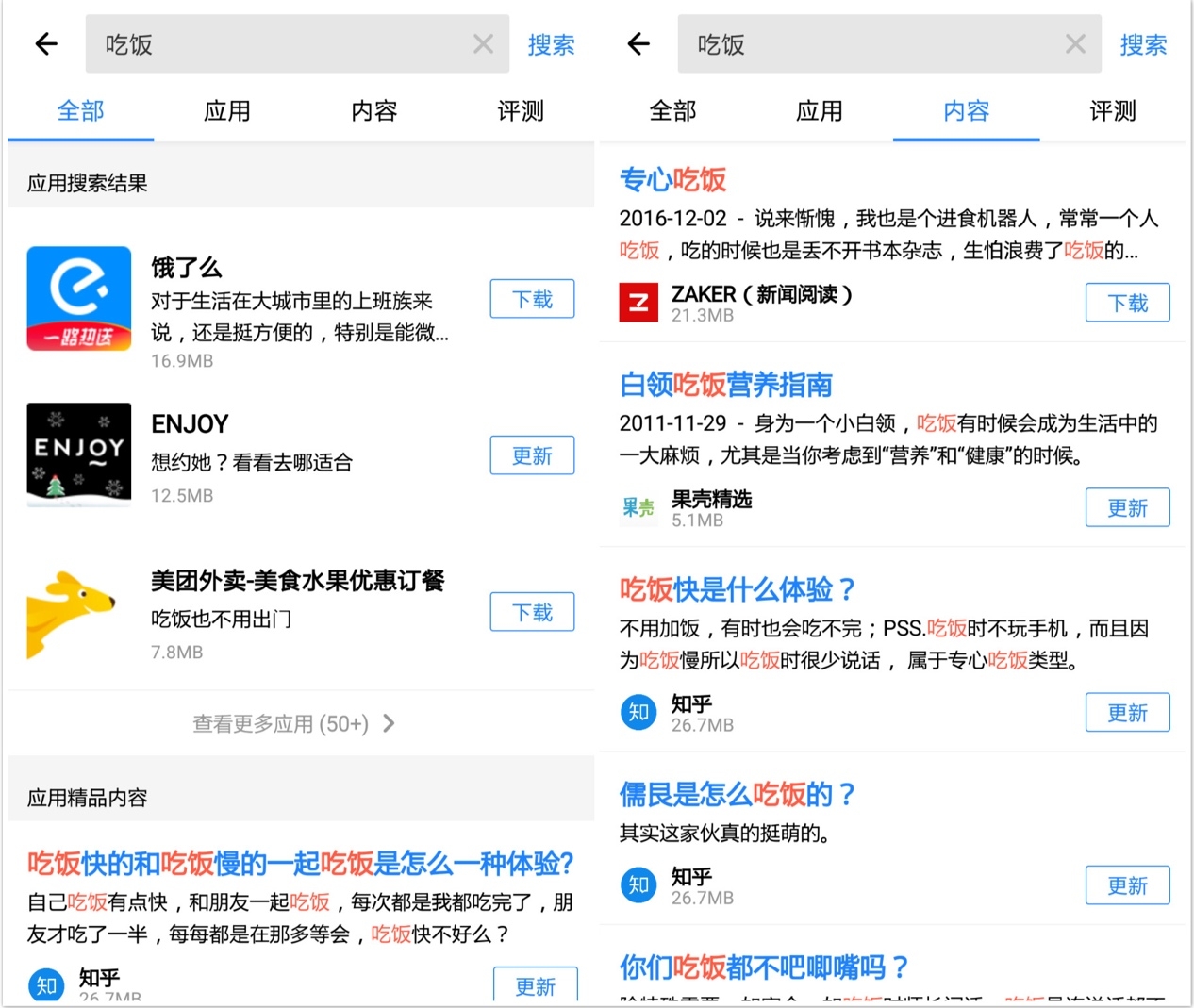Switch to the 评测 tab on the right screen

1113,111
